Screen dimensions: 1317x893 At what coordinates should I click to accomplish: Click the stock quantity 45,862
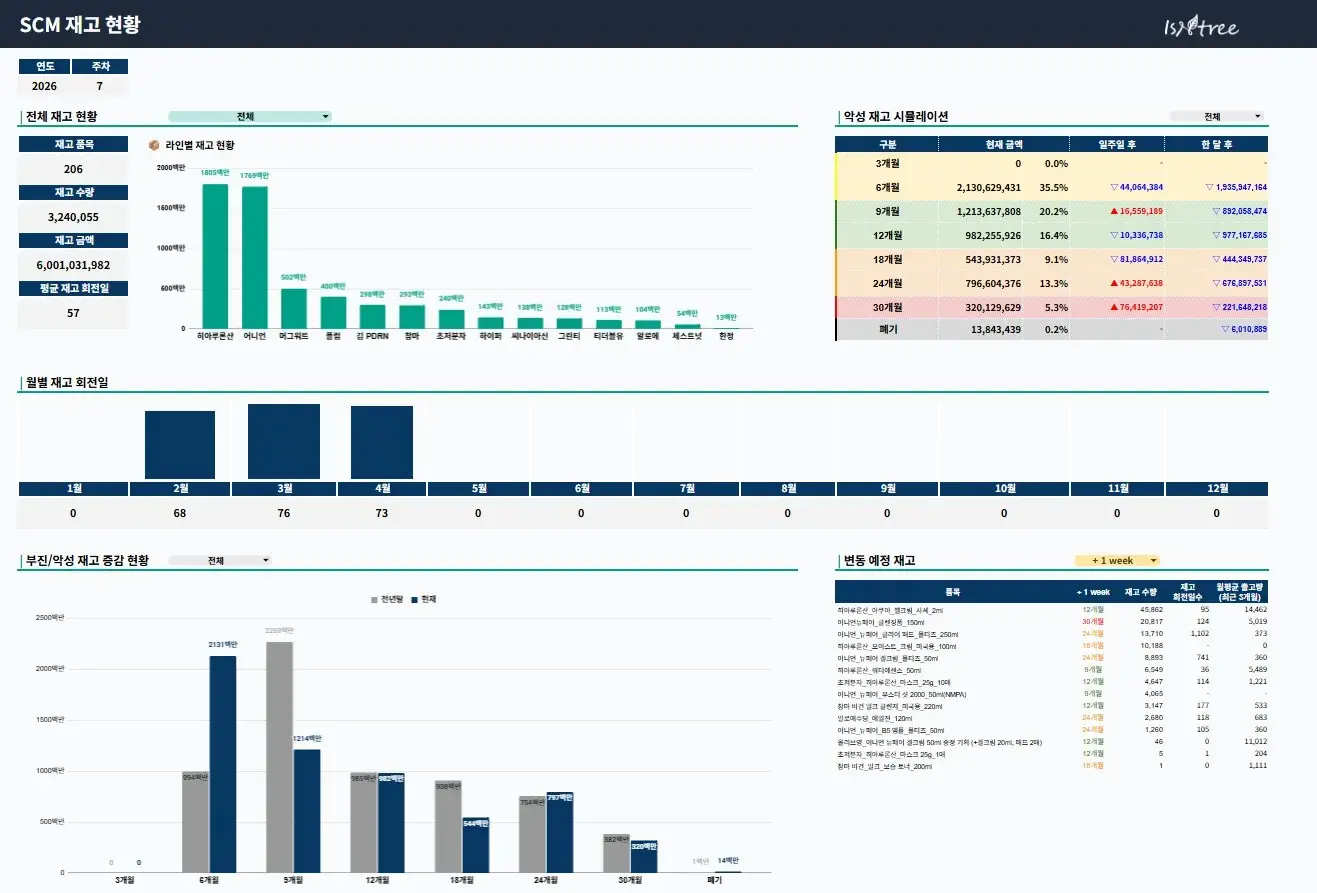point(1150,610)
